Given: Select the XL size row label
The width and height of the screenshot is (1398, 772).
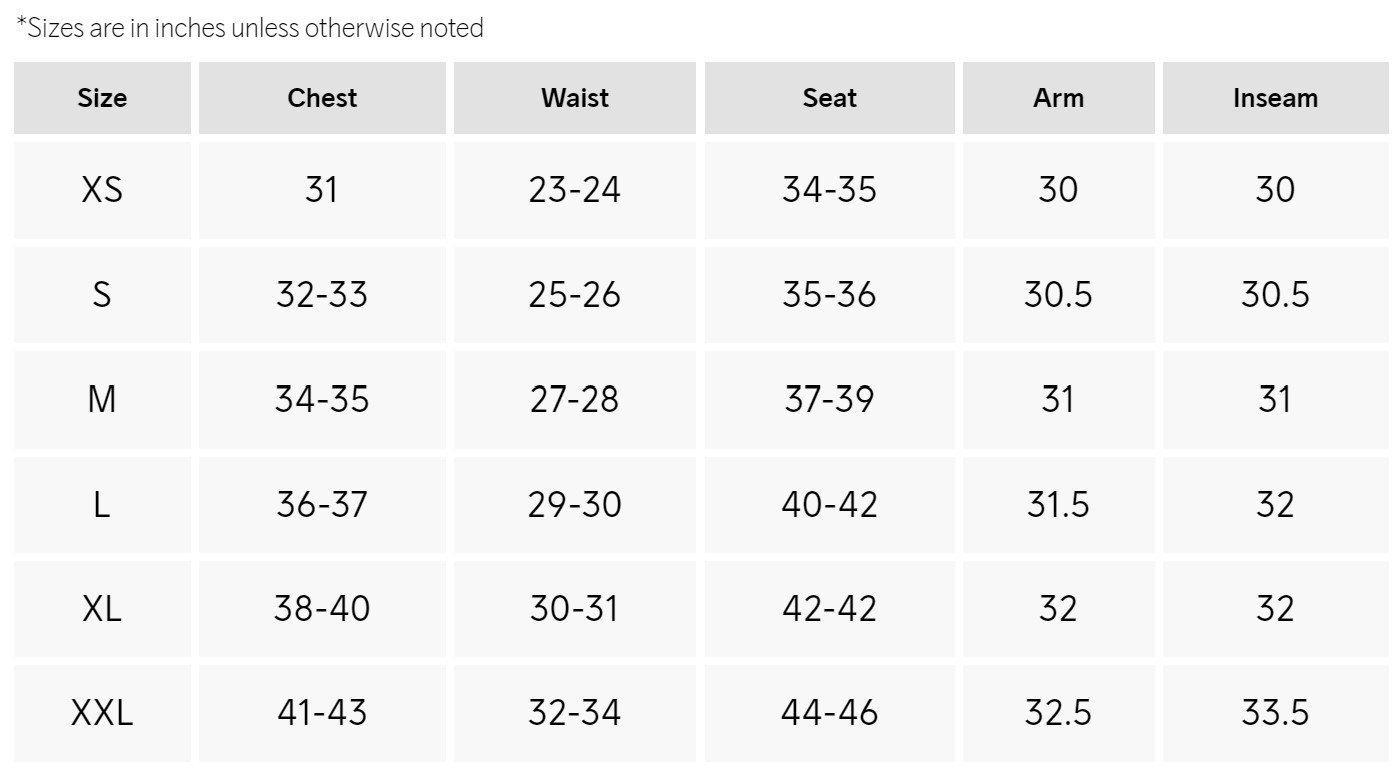Looking at the screenshot, I should tap(102, 608).
